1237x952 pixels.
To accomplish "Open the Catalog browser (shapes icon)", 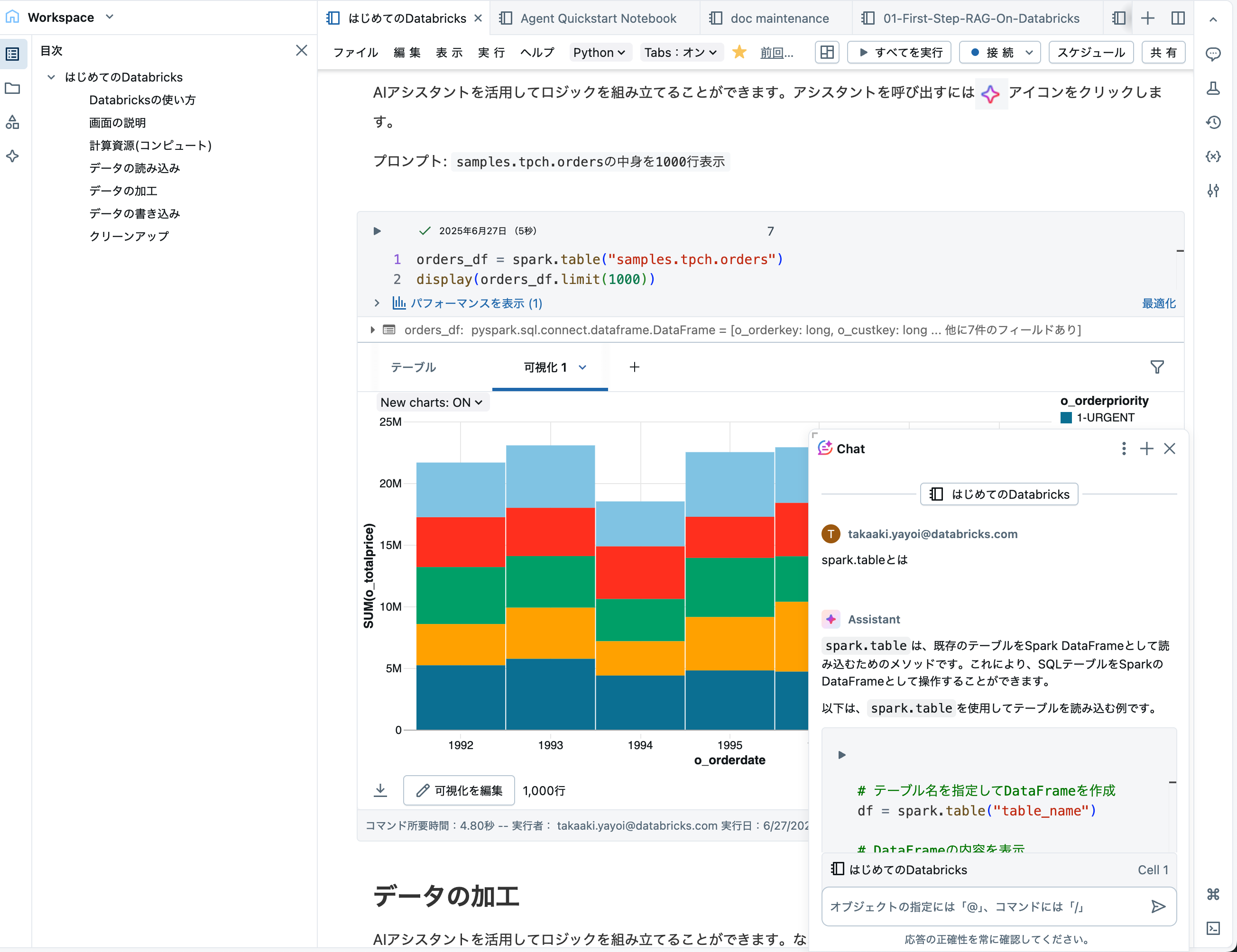I will pyautogui.click(x=12, y=122).
